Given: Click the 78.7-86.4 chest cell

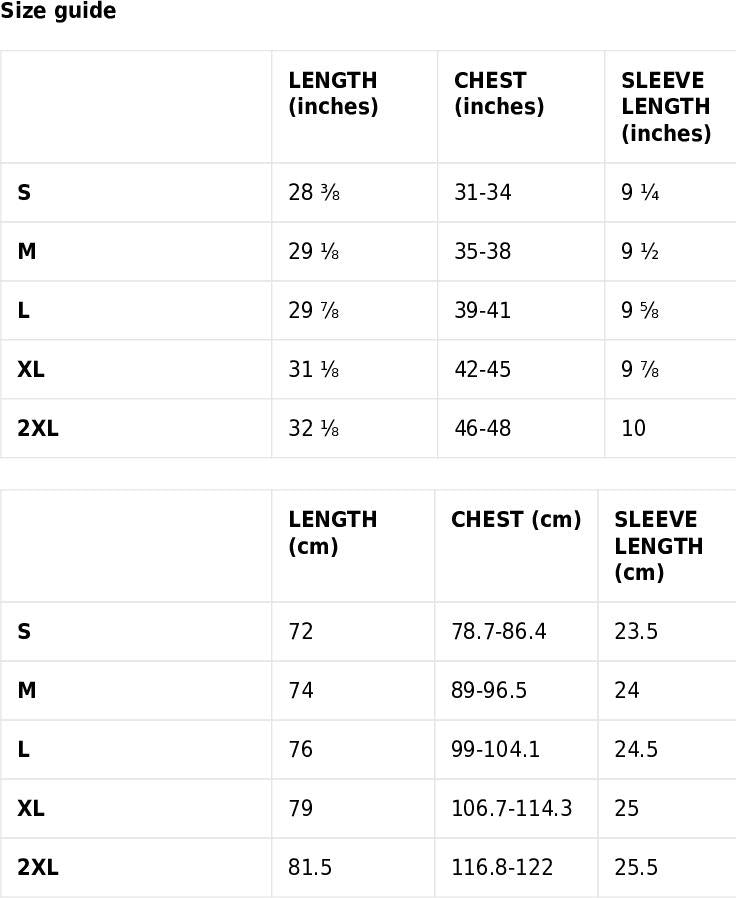Looking at the screenshot, I should coord(498,632).
